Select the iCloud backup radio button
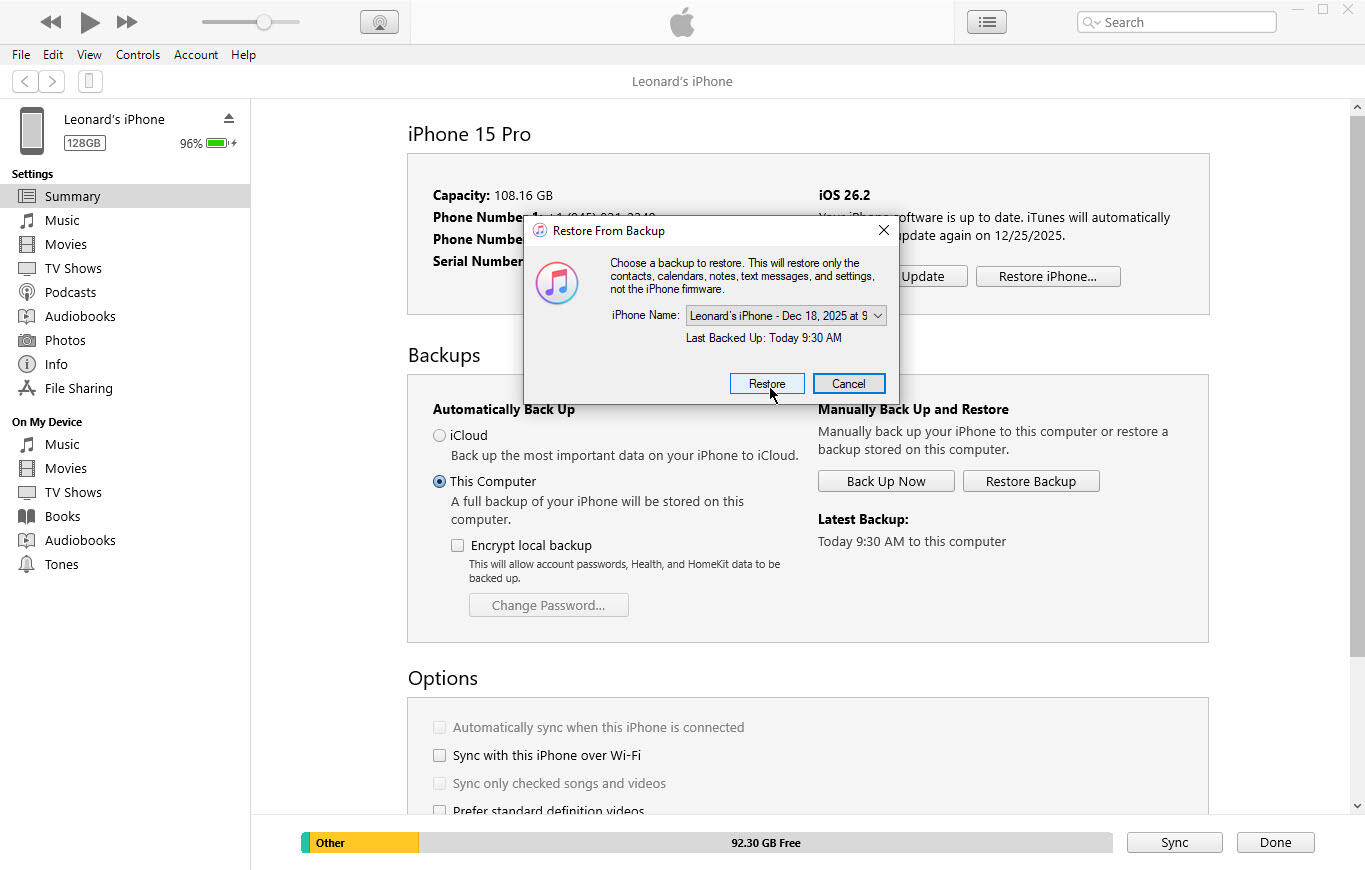This screenshot has width=1365, height=870. pos(439,436)
